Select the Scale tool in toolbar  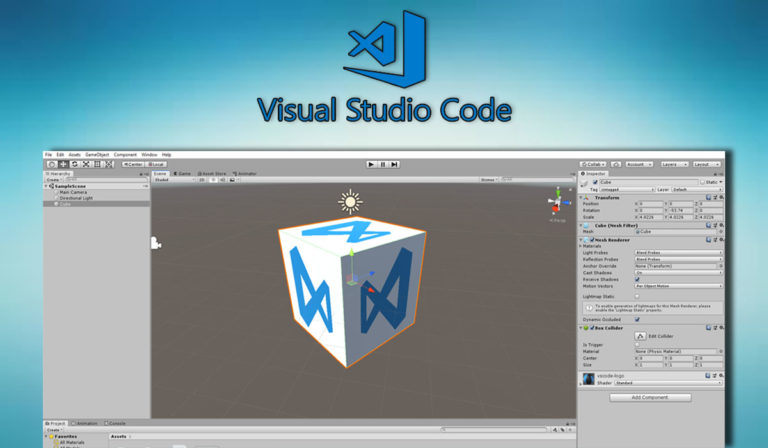click(x=86, y=165)
